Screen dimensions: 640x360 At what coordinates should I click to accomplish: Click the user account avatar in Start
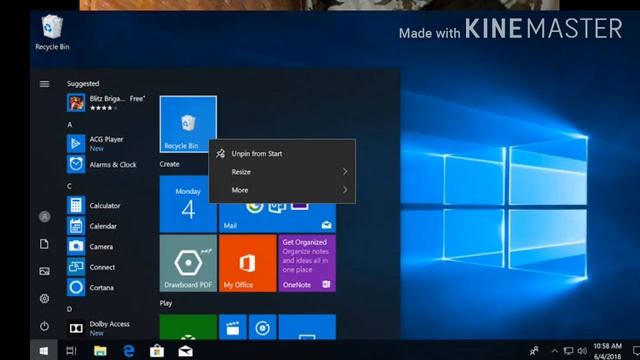point(44,216)
